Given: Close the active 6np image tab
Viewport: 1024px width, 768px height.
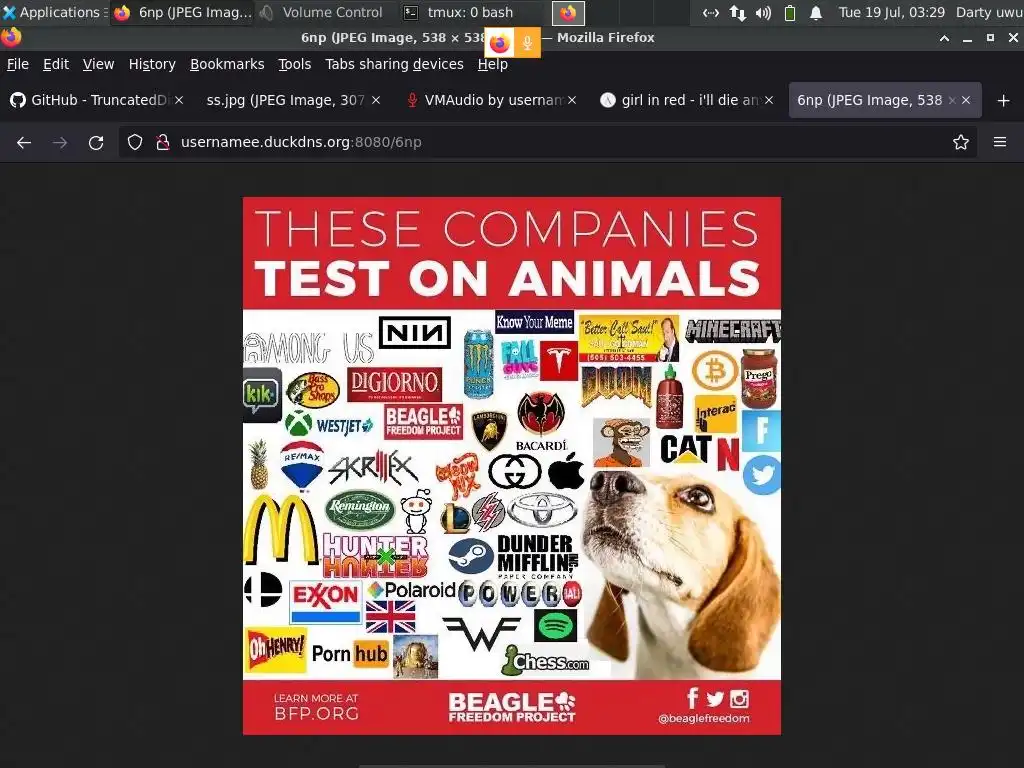Looking at the screenshot, I should (x=966, y=100).
